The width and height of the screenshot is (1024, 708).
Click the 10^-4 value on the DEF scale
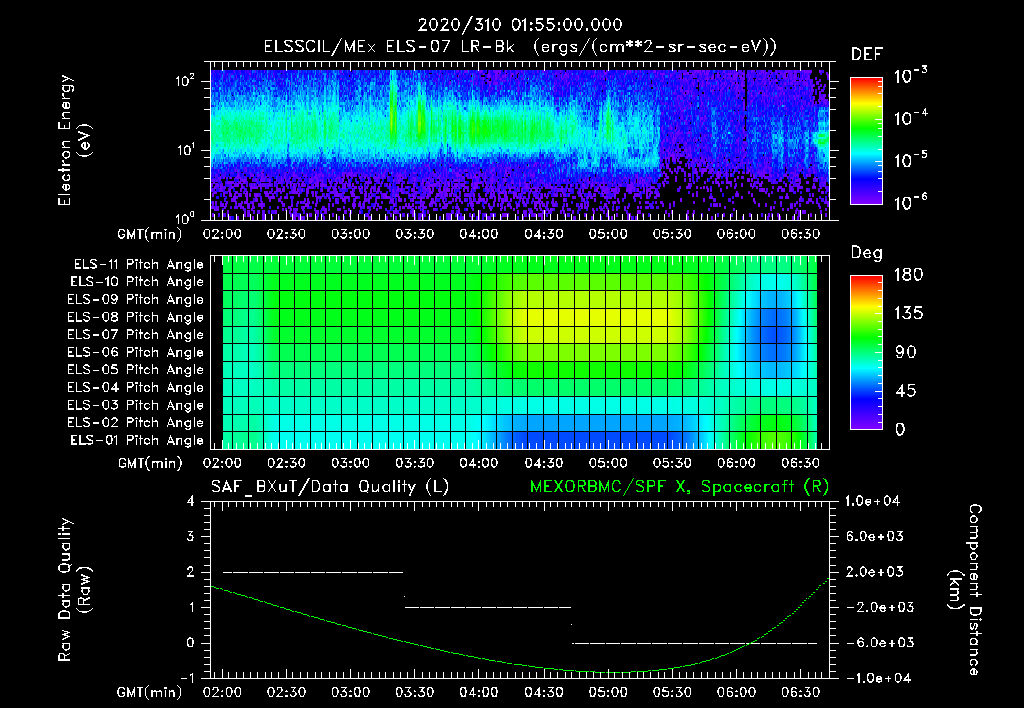pos(911,118)
